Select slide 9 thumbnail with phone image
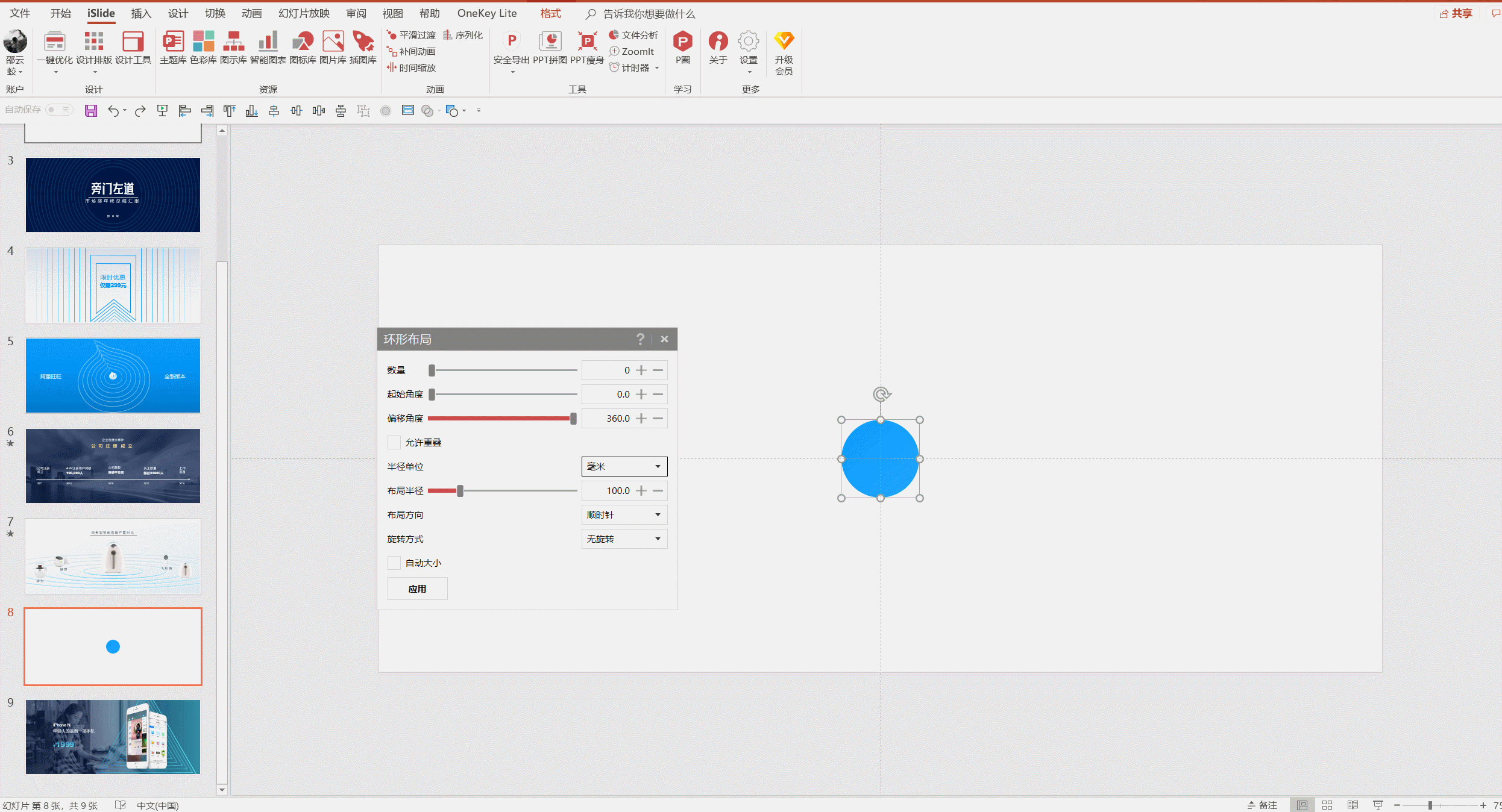1502x812 pixels. 113,737
